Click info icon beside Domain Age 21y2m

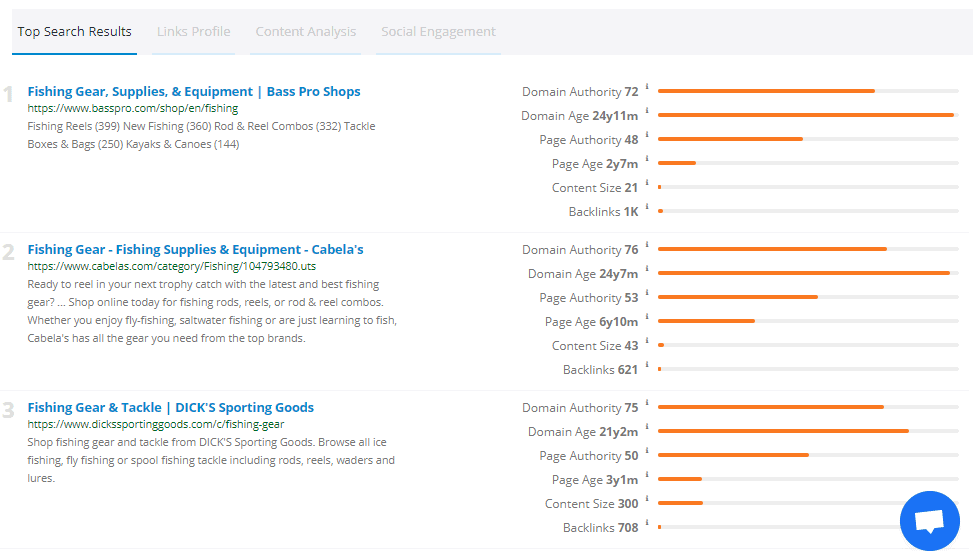click(647, 428)
